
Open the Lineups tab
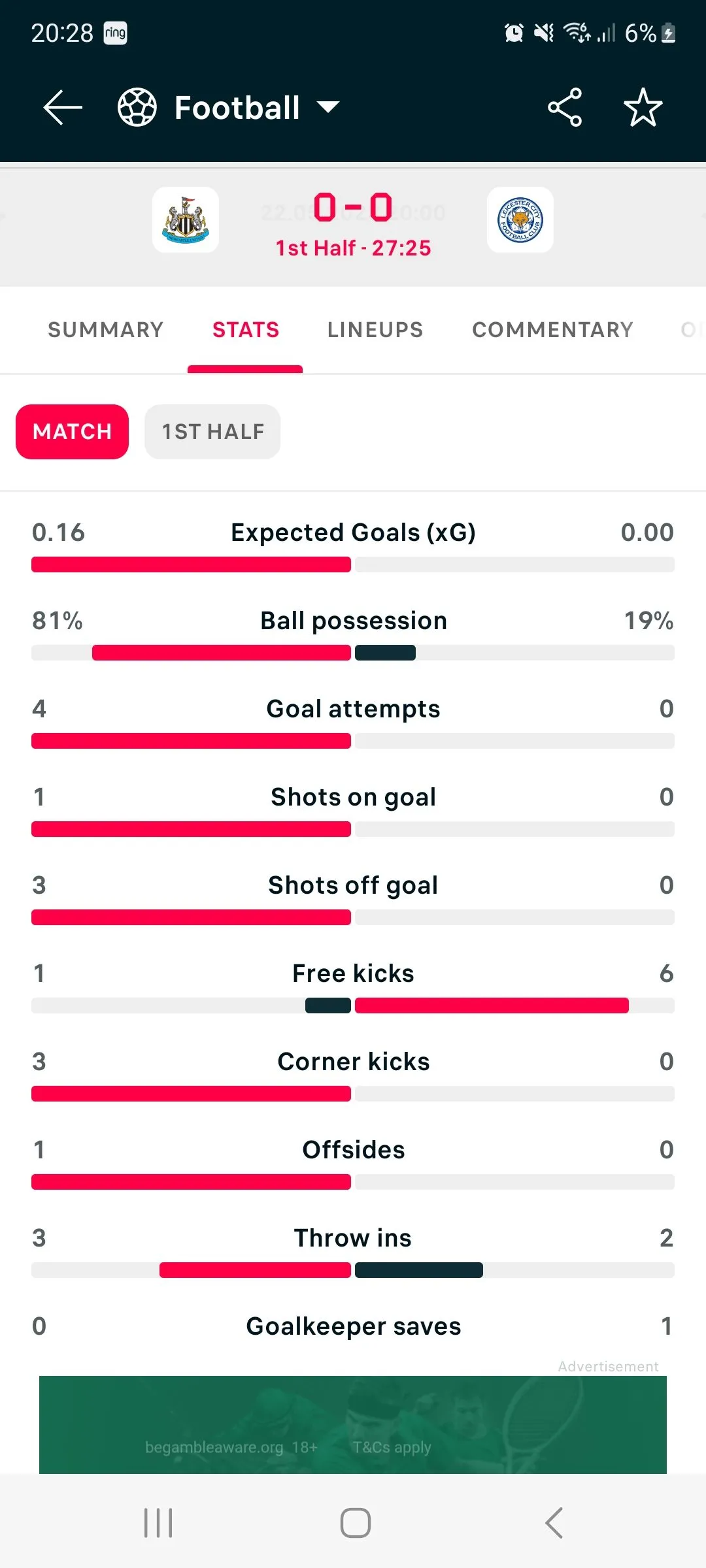pyautogui.click(x=375, y=330)
